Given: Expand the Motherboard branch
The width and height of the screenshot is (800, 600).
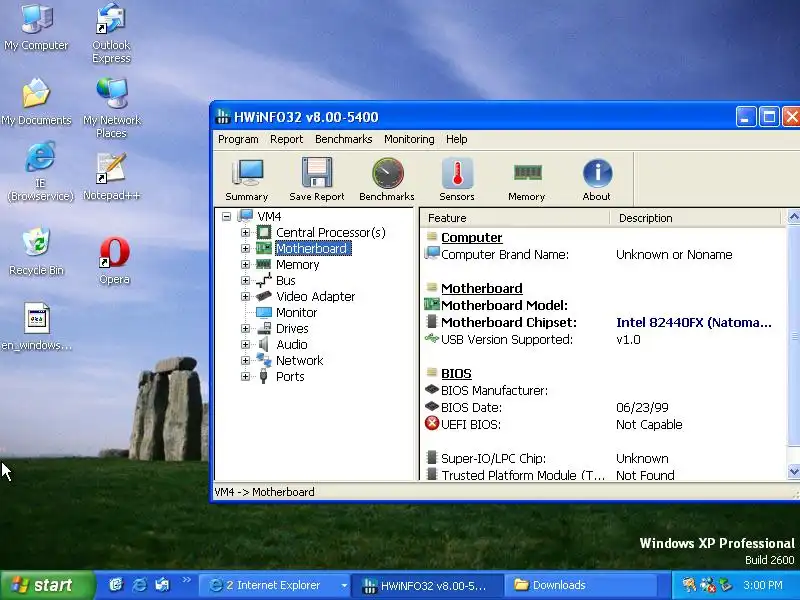Looking at the screenshot, I should (245, 248).
